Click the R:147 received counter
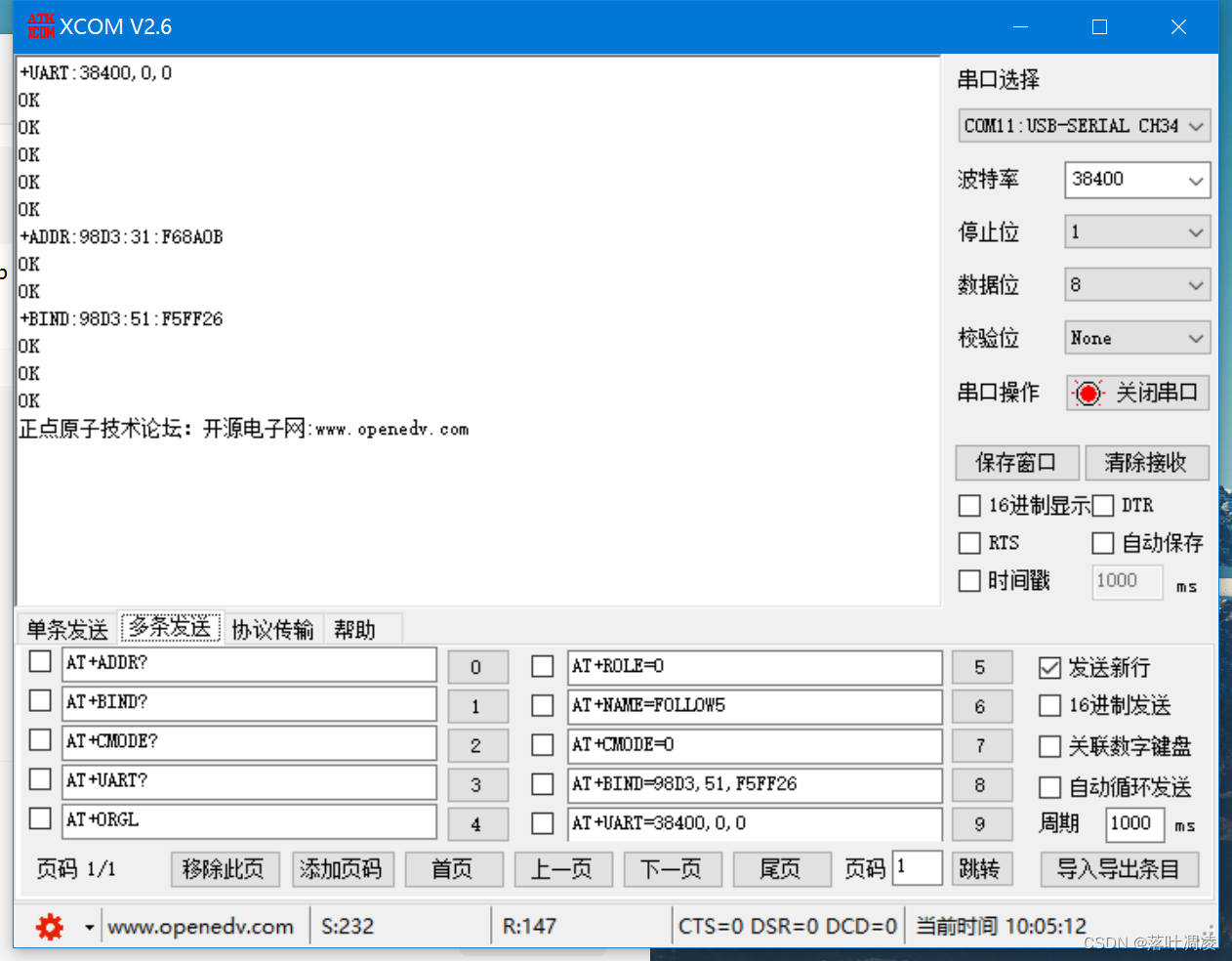 529,927
